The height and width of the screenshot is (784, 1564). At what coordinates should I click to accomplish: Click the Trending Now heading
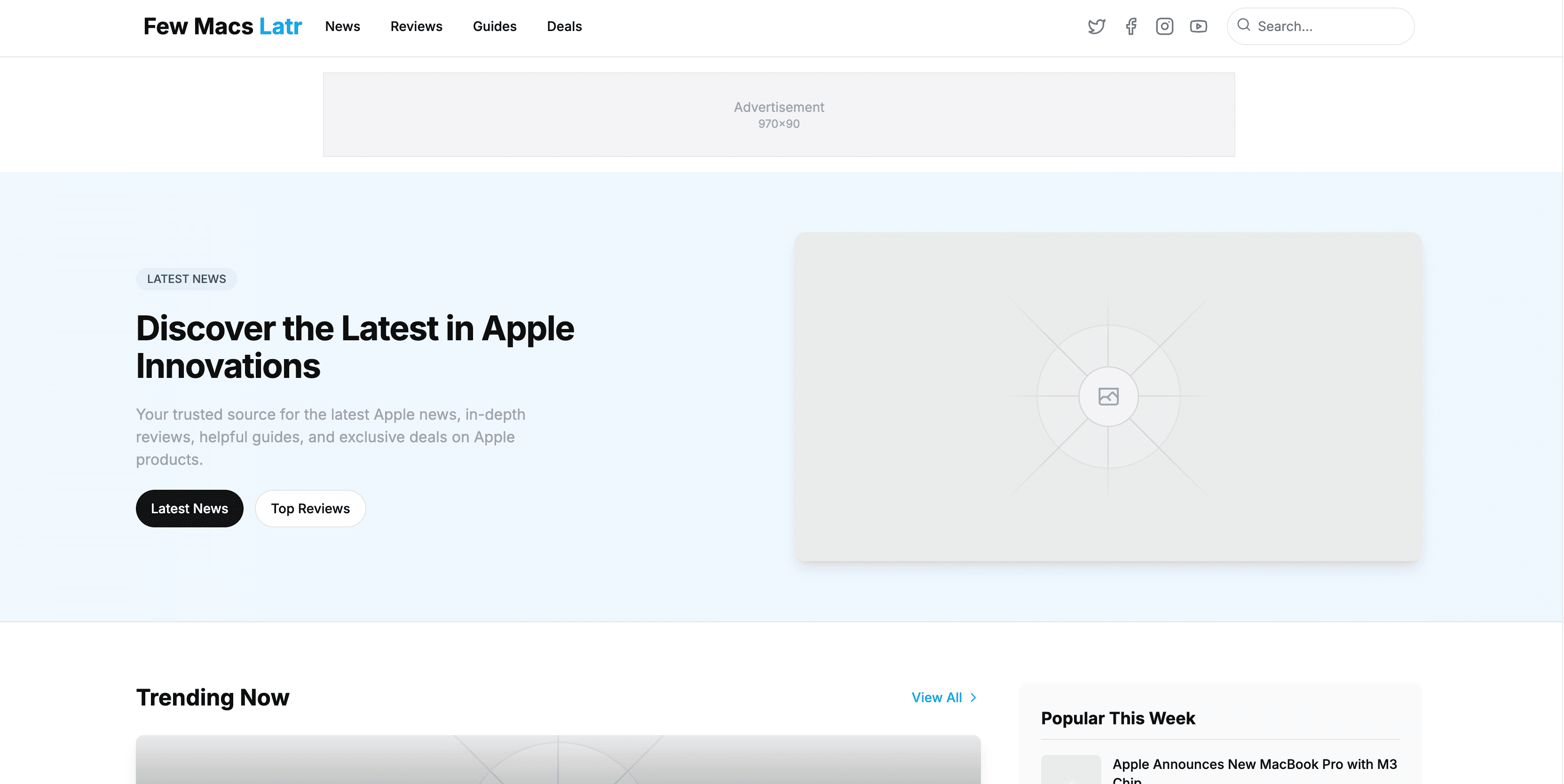pyautogui.click(x=213, y=698)
